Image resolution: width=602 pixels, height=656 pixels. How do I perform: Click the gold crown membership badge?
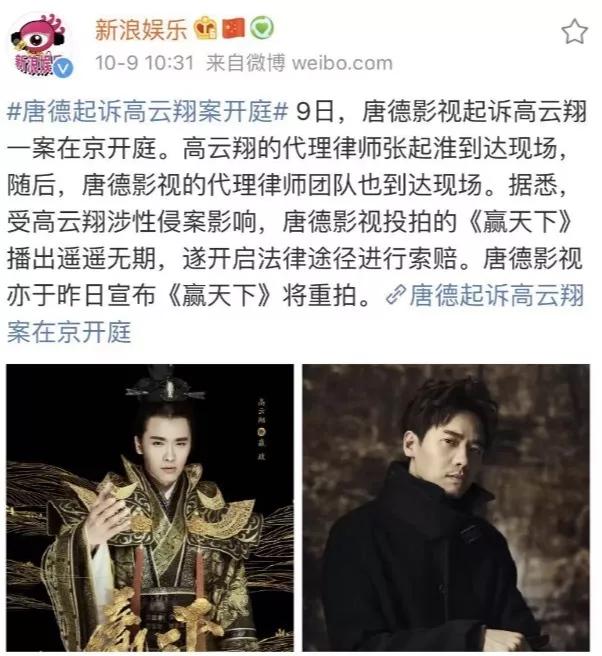206,29
